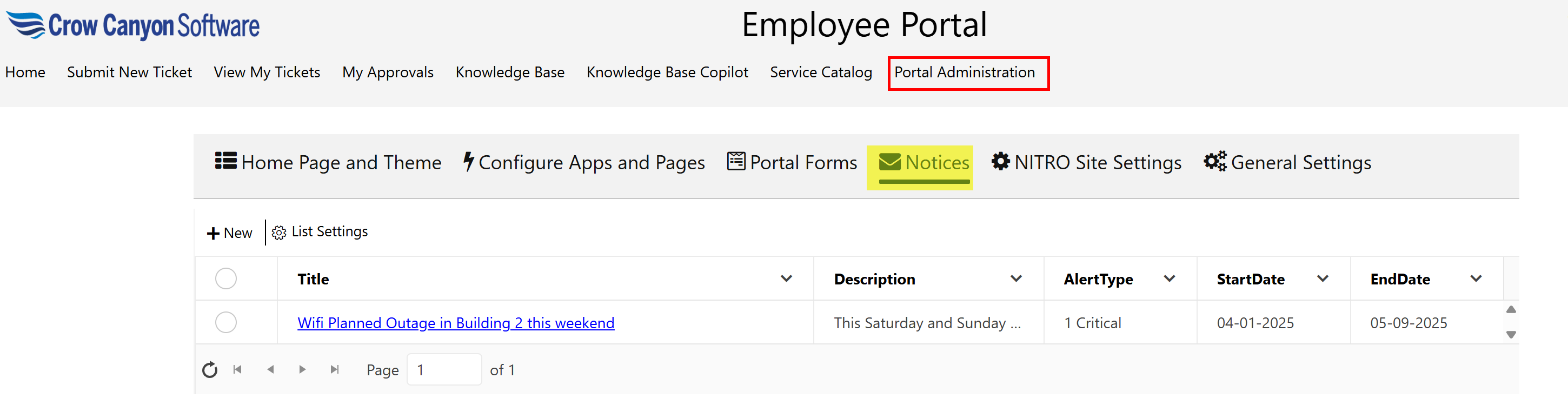Click the page number input field
Screen dimensions: 1568x418
(443, 370)
